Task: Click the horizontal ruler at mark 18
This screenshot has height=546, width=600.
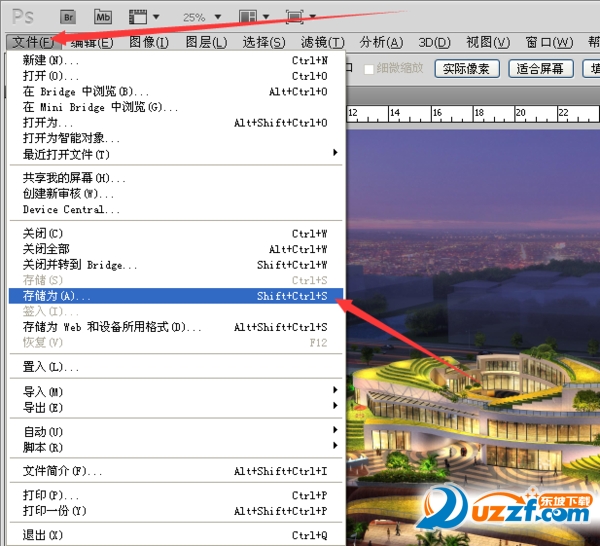Action: click(x=479, y=113)
